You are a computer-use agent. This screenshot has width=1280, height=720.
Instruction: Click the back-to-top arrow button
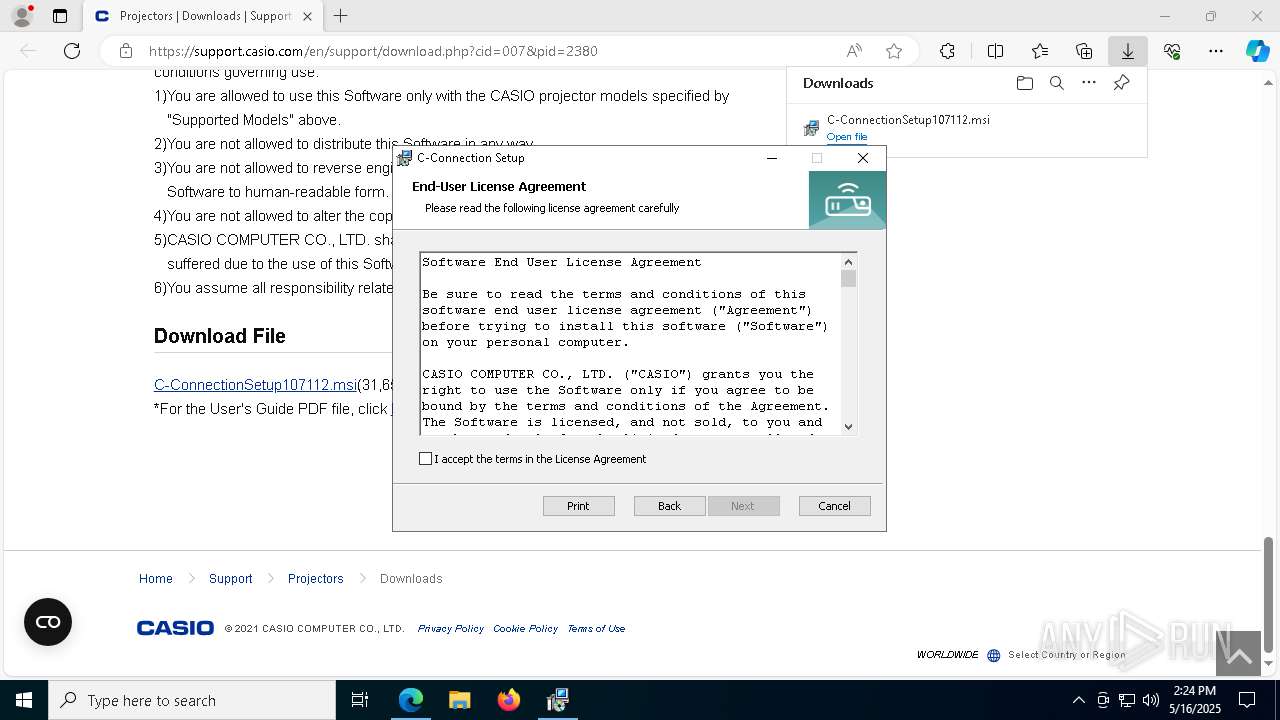pos(1238,654)
